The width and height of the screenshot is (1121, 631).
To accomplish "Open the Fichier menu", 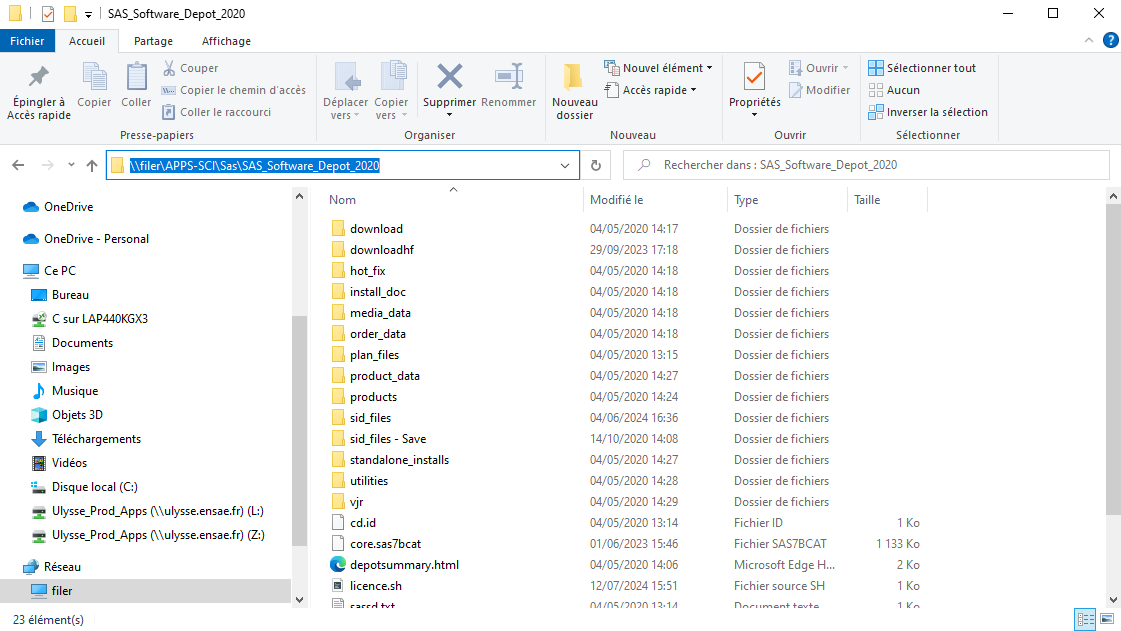I will pos(27,41).
